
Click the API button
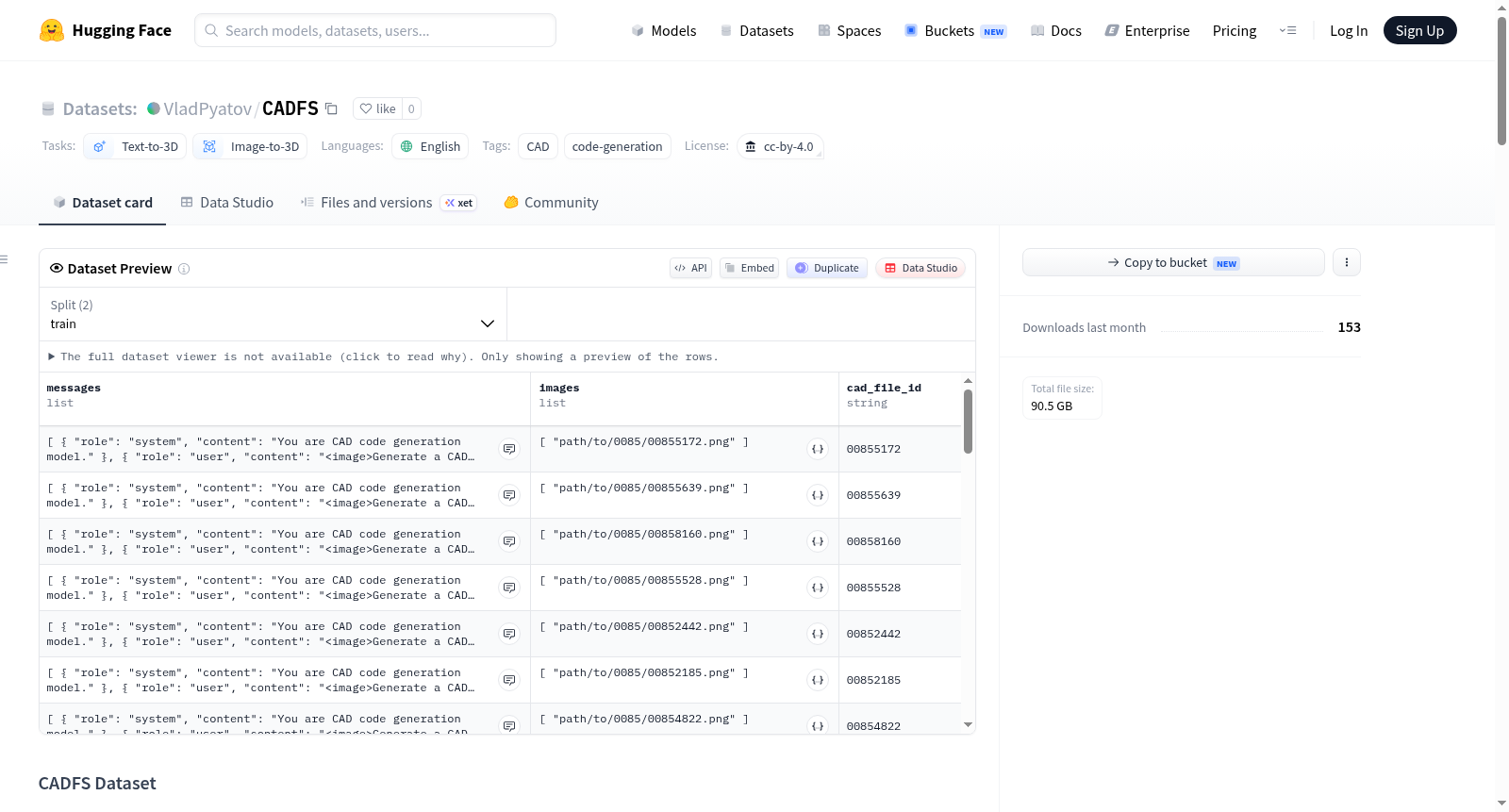pos(690,268)
